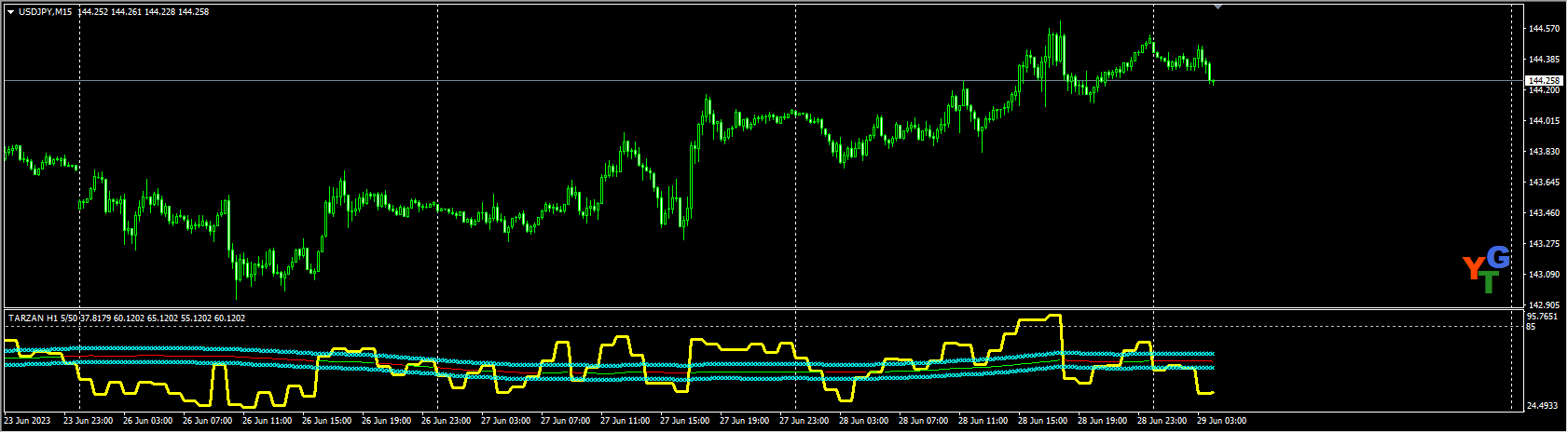Viewport: 1568px width, 433px height.
Task: Click the 144.570 price scale label
Action: click(1544, 29)
